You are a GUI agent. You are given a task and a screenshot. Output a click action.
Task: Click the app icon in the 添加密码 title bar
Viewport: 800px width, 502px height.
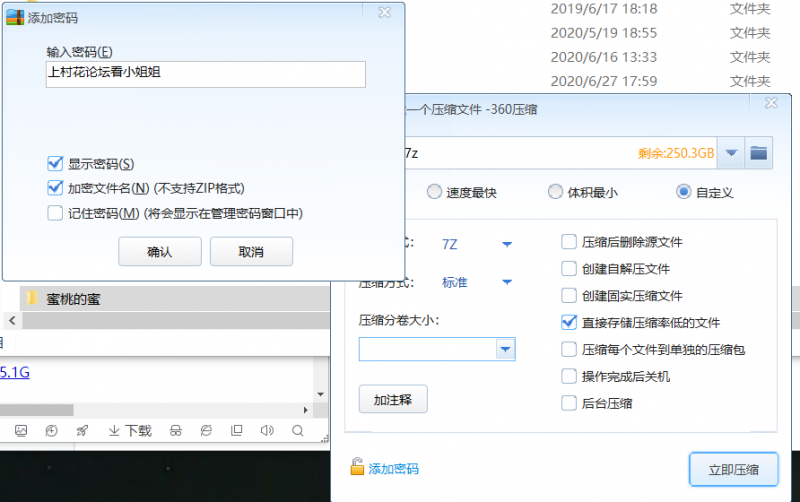(15, 17)
